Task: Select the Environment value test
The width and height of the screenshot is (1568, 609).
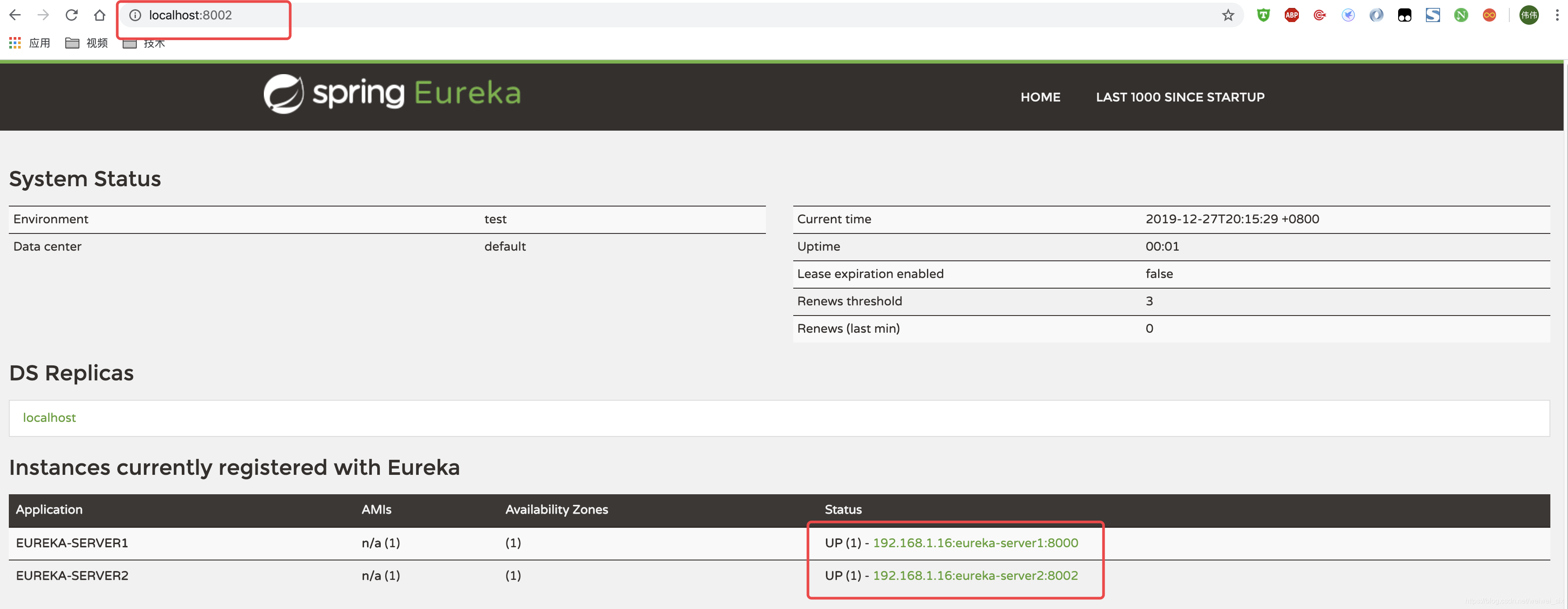Action: click(x=495, y=219)
